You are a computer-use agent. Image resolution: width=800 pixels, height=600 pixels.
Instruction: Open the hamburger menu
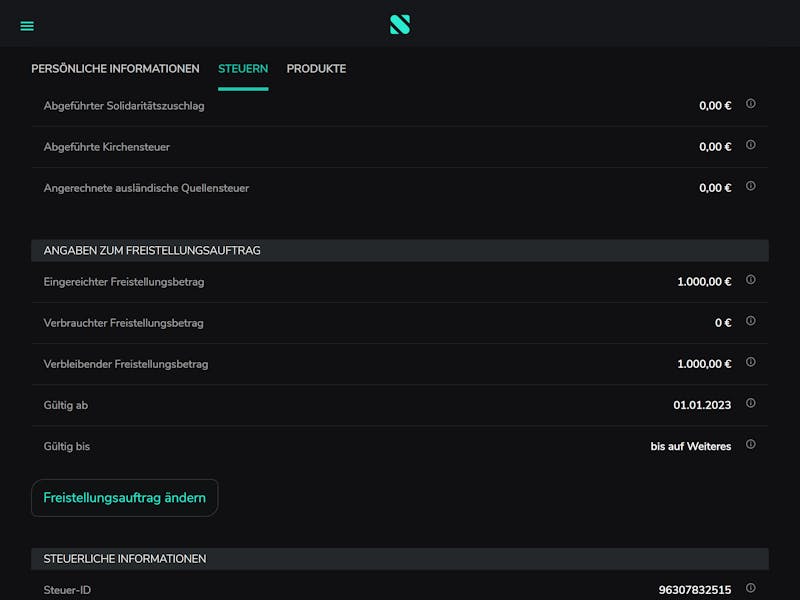(27, 26)
